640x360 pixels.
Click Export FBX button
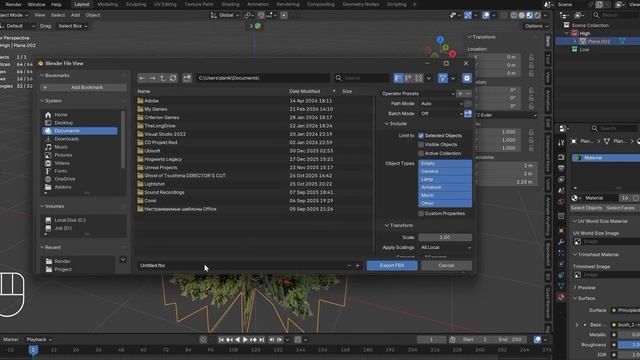tap(392, 265)
